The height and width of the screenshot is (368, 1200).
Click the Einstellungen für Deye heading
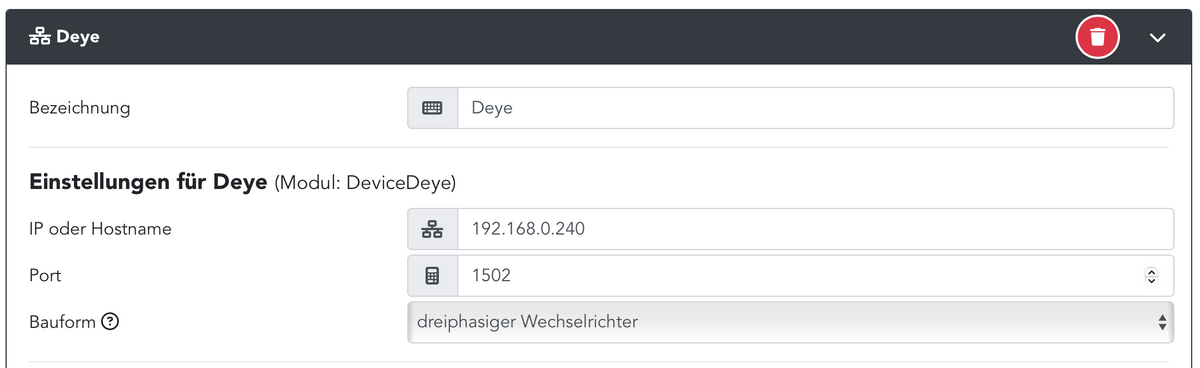[x=148, y=183]
